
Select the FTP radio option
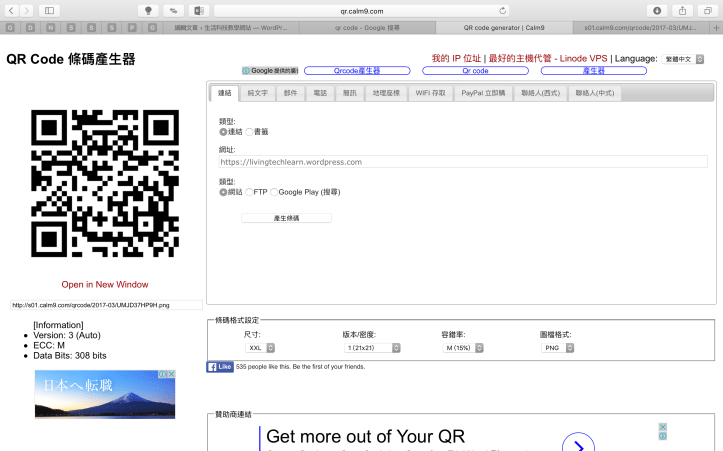click(249, 192)
